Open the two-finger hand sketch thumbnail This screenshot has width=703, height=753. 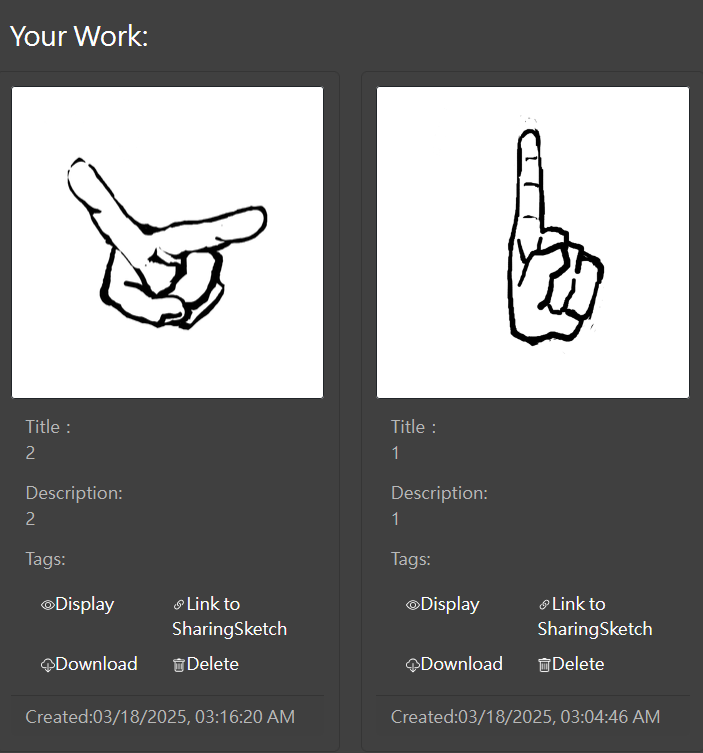point(168,243)
